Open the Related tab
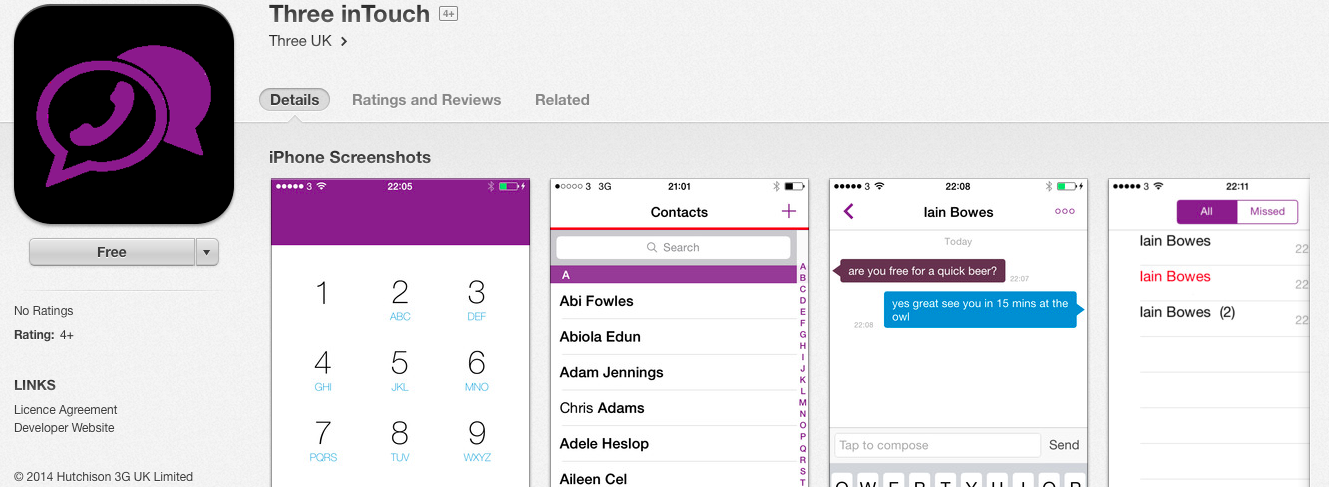 pyautogui.click(x=562, y=100)
